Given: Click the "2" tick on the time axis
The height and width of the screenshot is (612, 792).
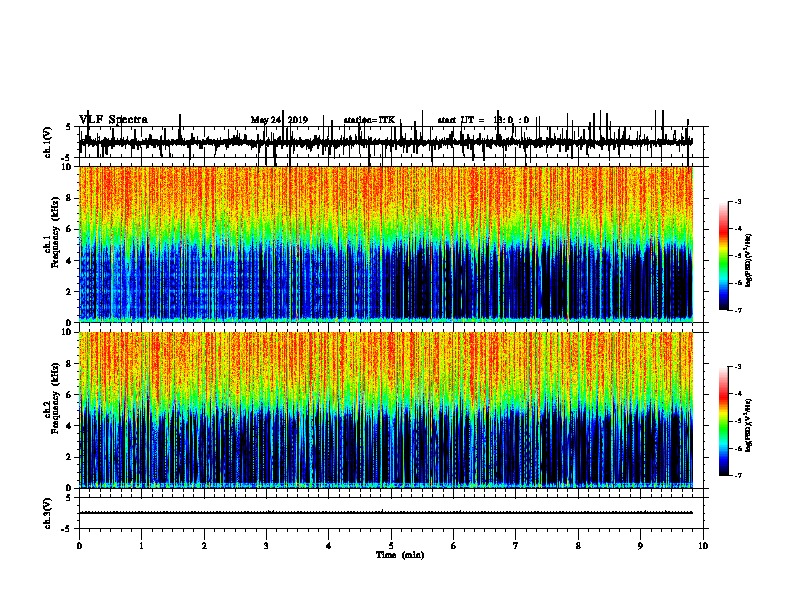Looking at the screenshot, I should coord(204,546).
